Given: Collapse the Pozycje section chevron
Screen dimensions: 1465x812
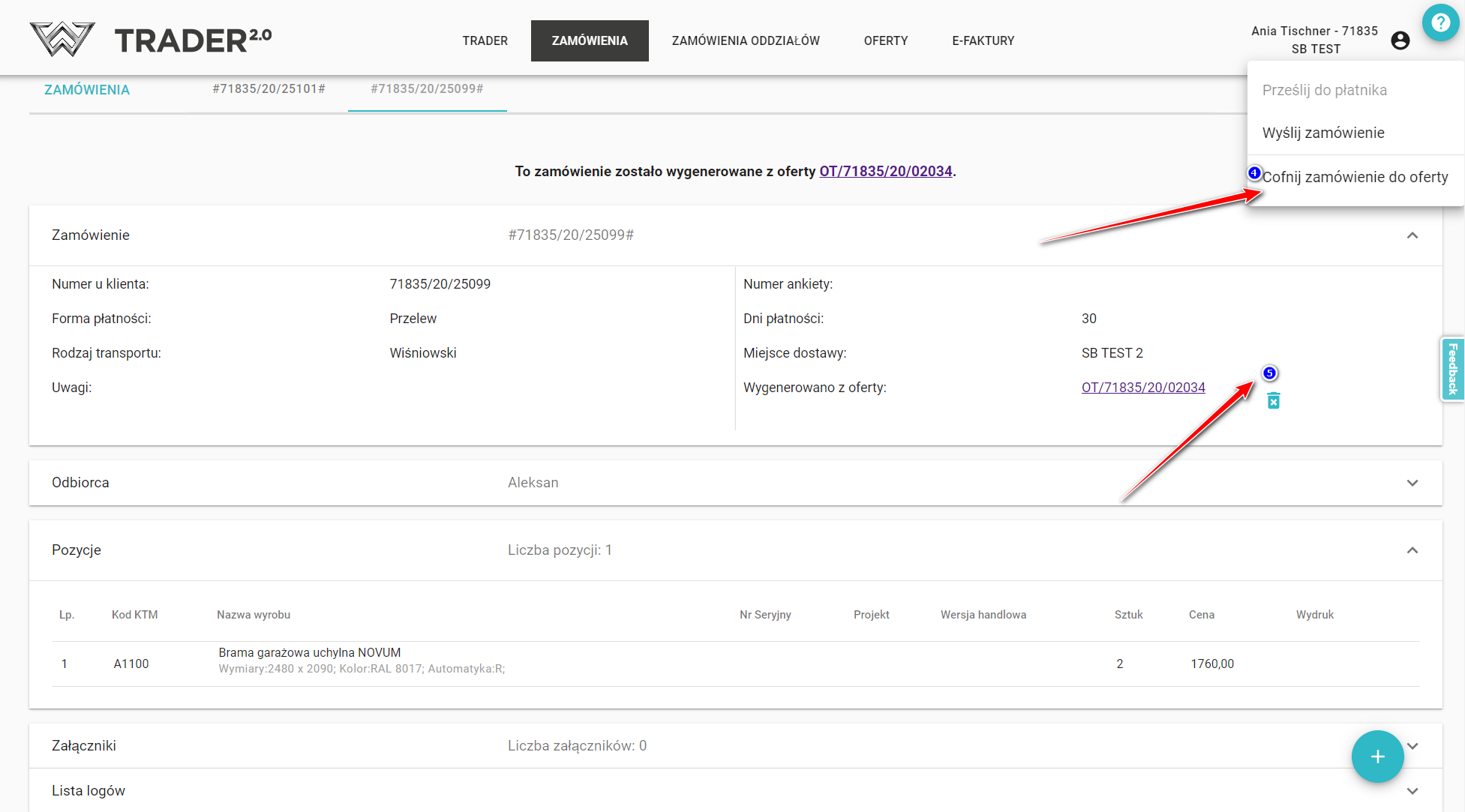Looking at the screenshot, I should pos(1412,550).
